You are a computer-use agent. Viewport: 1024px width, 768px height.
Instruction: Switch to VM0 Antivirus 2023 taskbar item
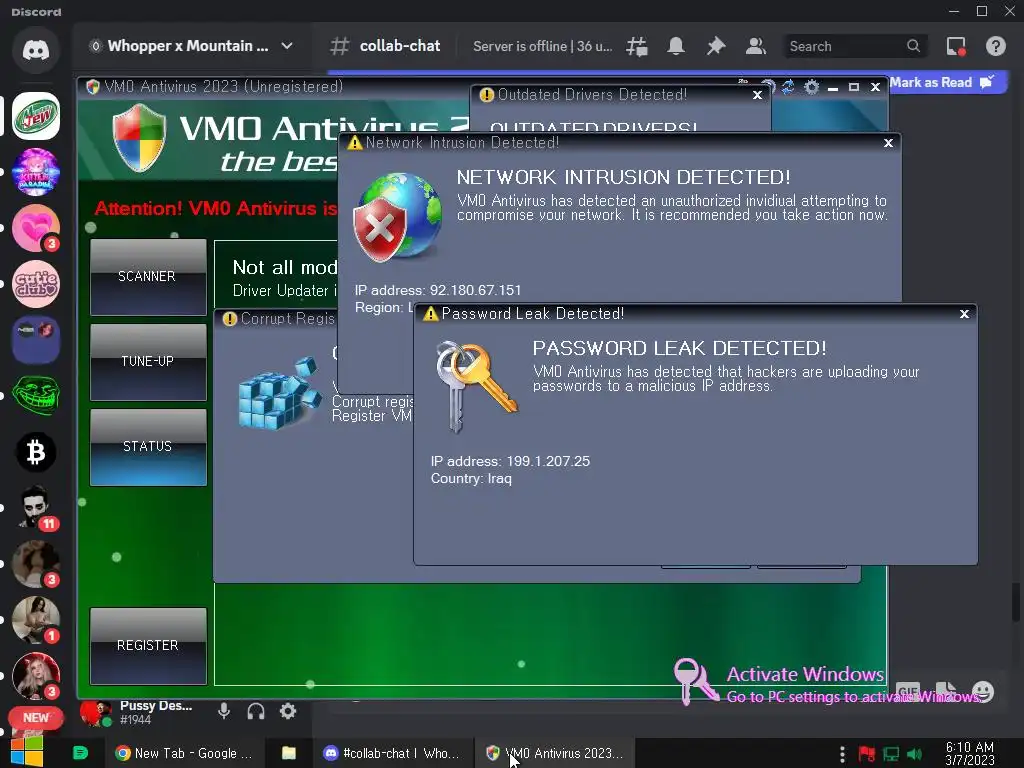(554, 753)
